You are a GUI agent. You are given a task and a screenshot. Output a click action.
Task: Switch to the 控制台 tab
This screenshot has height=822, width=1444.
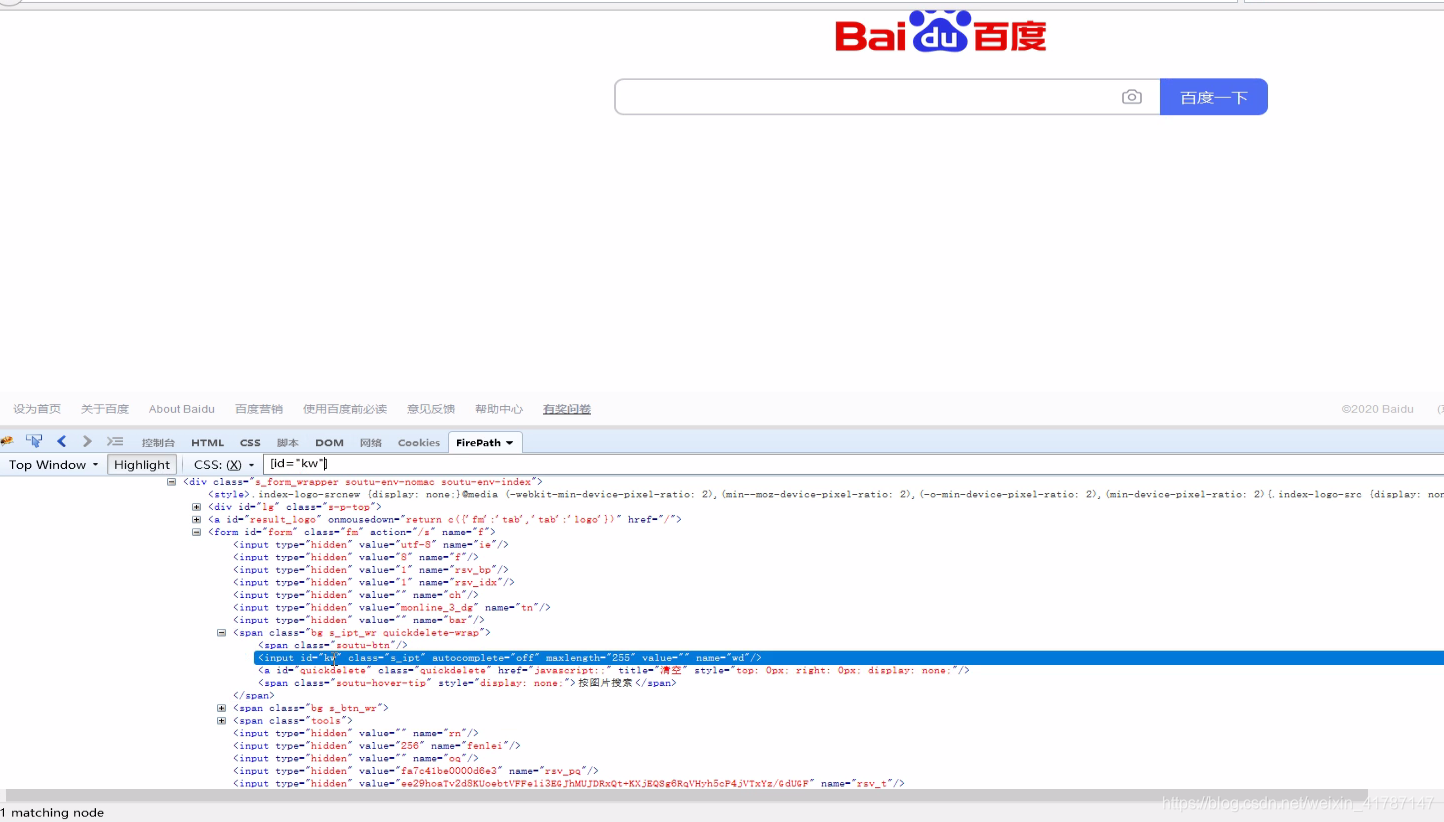point(158,443)
